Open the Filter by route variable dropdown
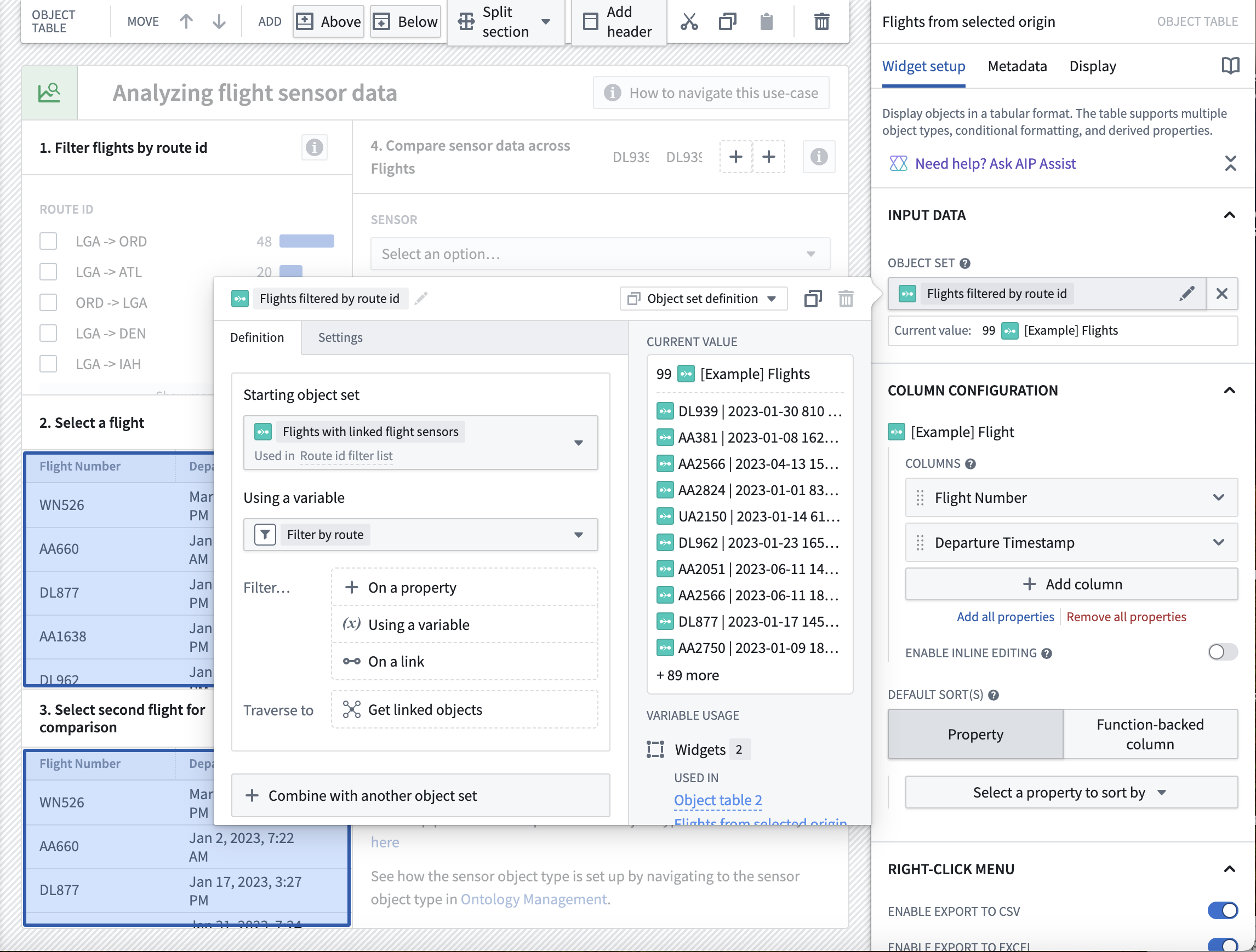1256x952 pixels. (420, 535)
